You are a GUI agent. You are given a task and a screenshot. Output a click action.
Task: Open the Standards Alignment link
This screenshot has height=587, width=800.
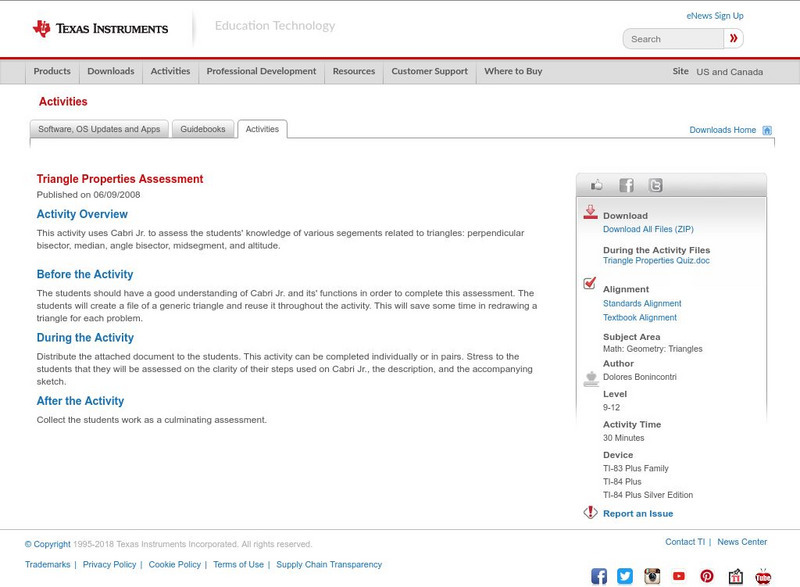642,303
